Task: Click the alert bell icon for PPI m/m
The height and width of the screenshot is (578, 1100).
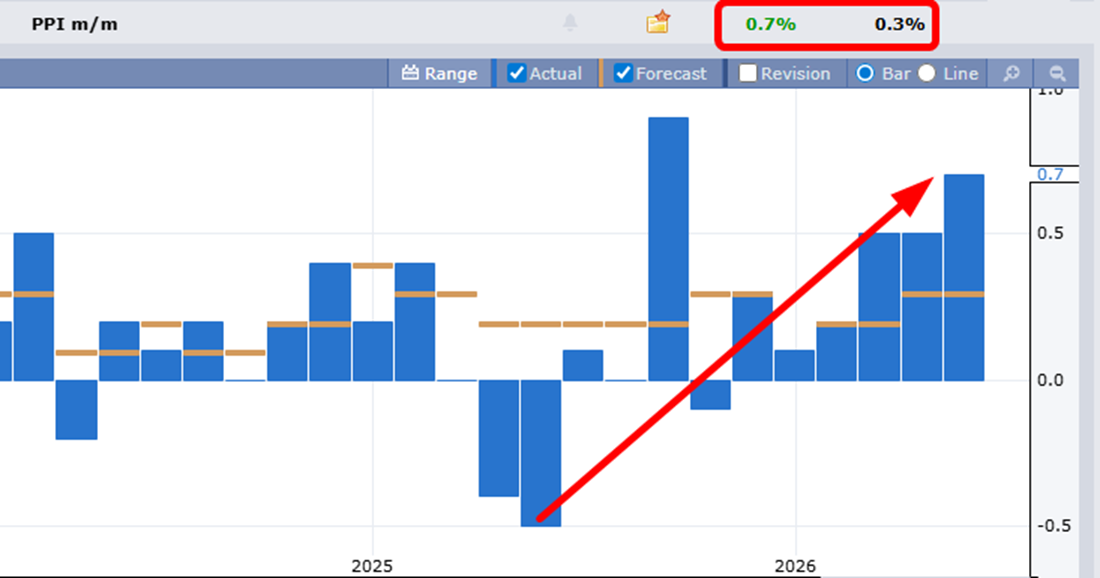Action: coord(570,23)
